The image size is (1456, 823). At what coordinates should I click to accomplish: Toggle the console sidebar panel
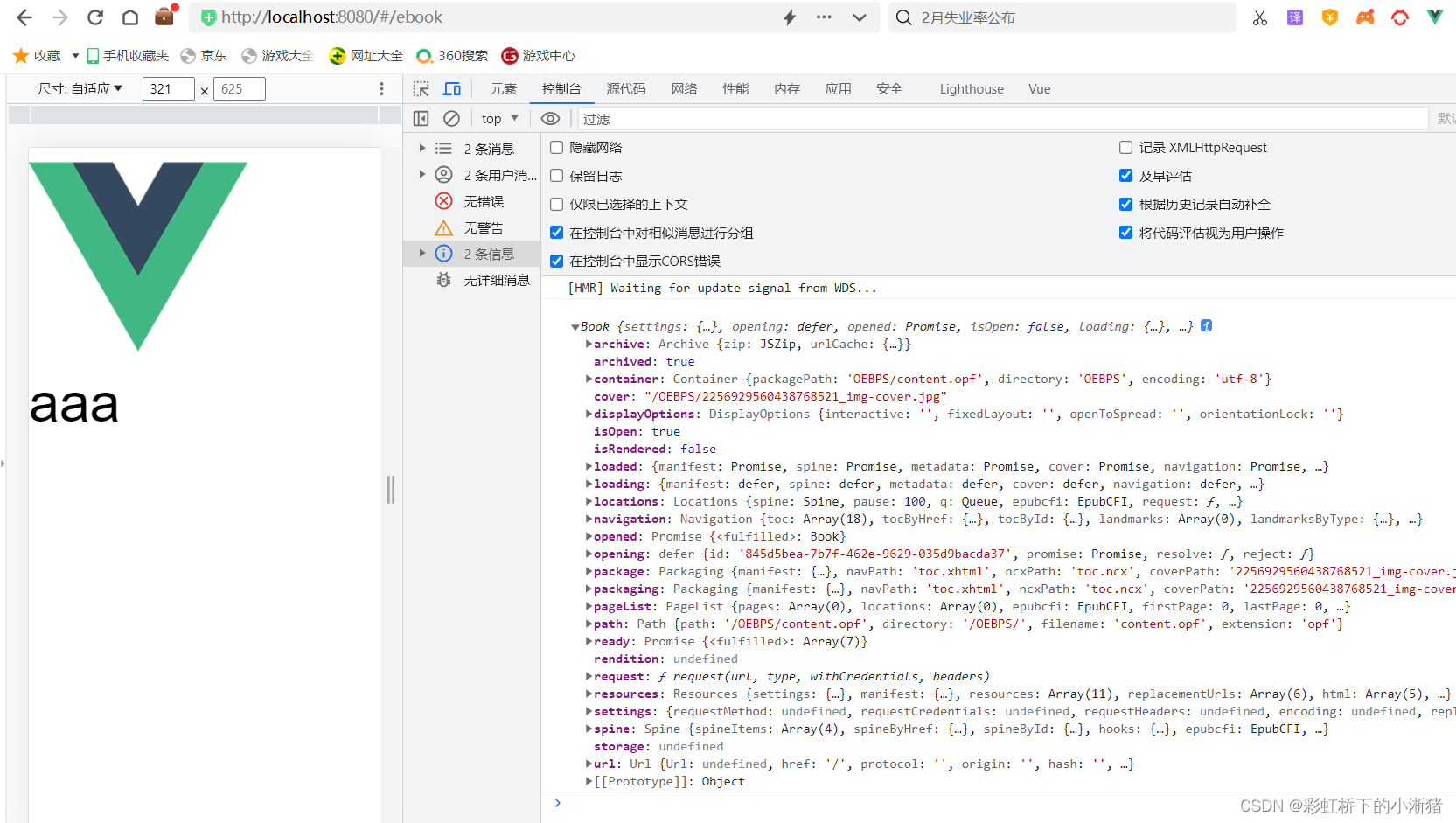point(421,118)
